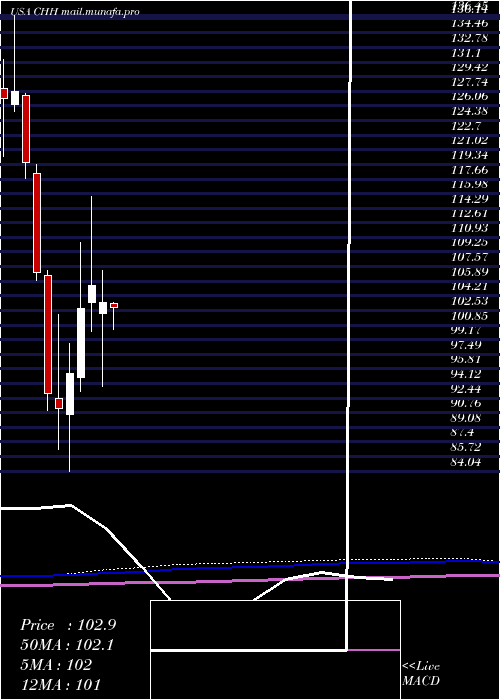The width and height of the screenshot is (500, 700).
Task: Click the 117.66 price axis label
Action: point(470,170)
